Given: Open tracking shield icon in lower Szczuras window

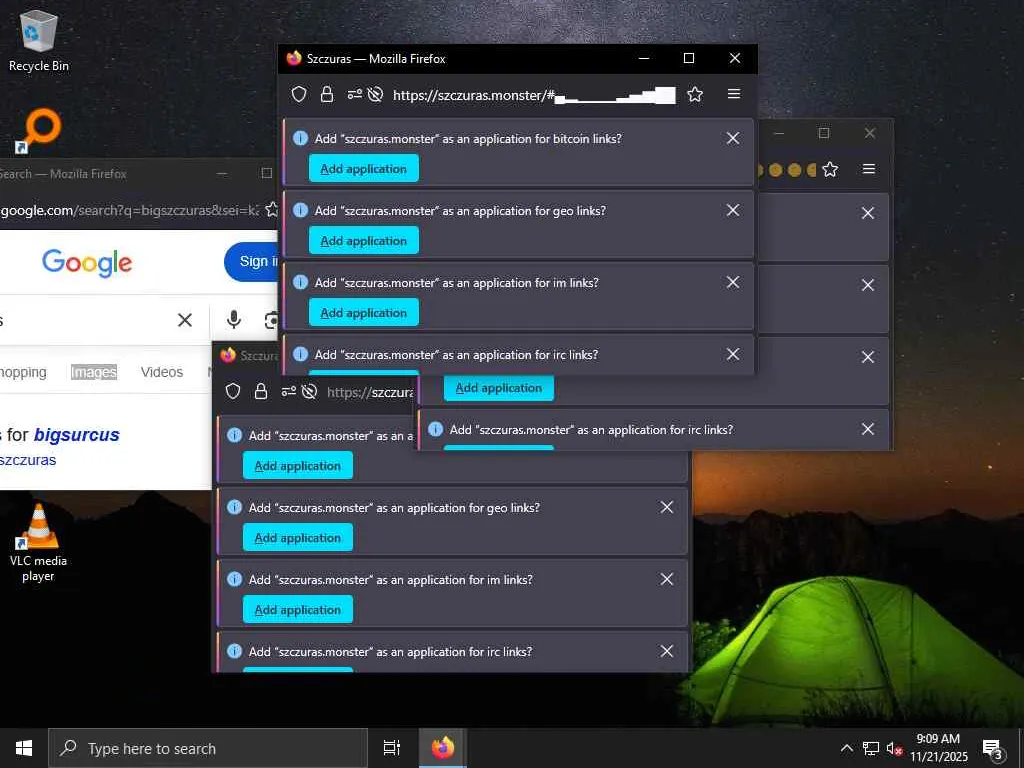Looking at the screenshot, I should 233,391.
